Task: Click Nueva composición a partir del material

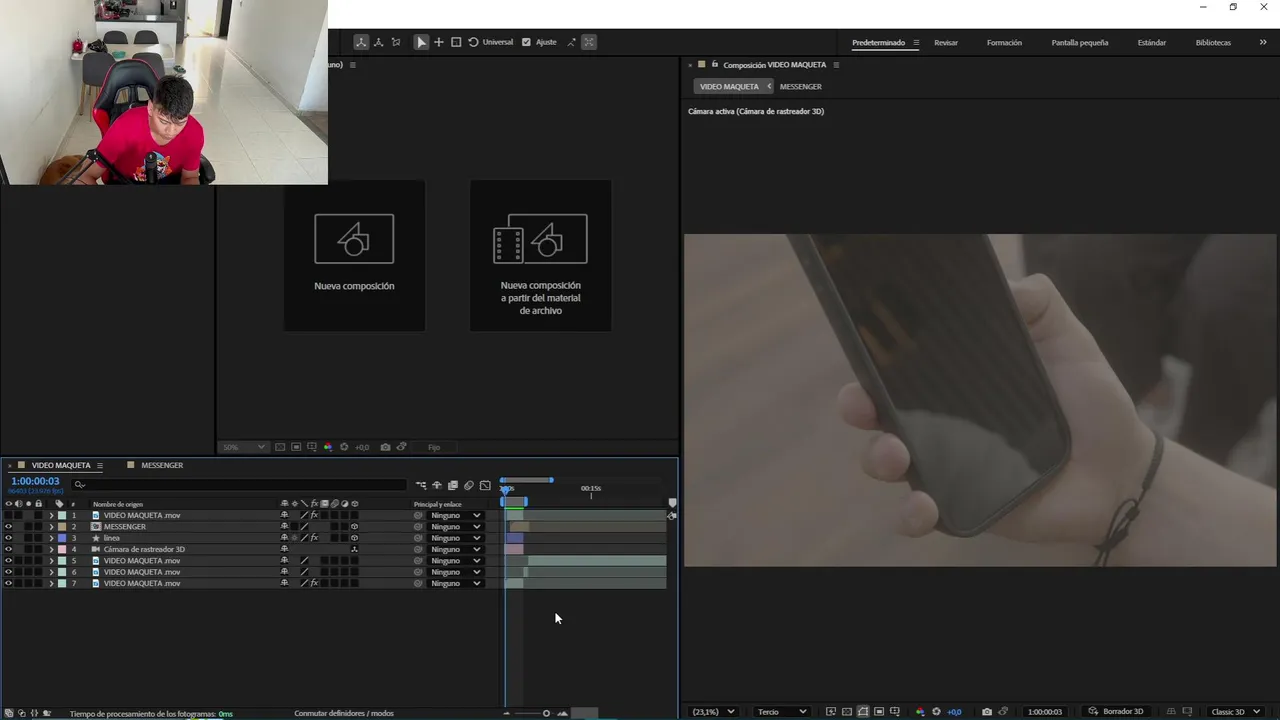Action: [540, 255]
